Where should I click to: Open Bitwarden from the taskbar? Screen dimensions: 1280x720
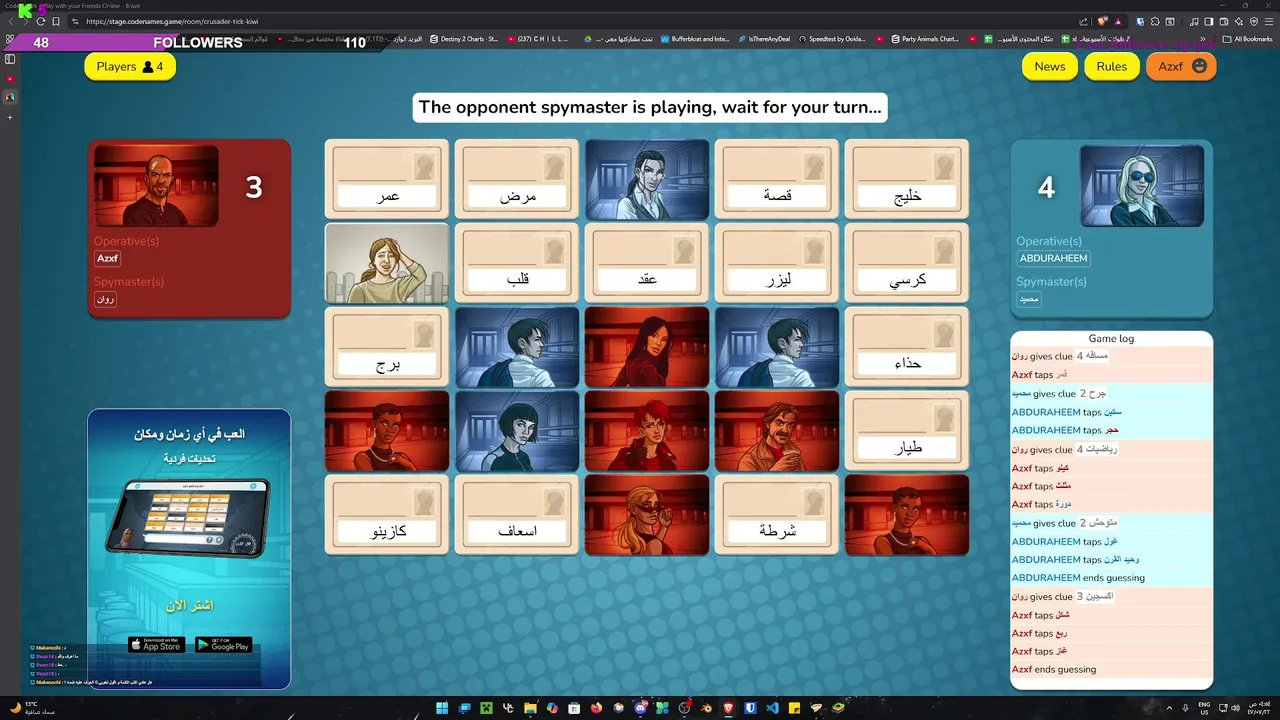point(750,708)
